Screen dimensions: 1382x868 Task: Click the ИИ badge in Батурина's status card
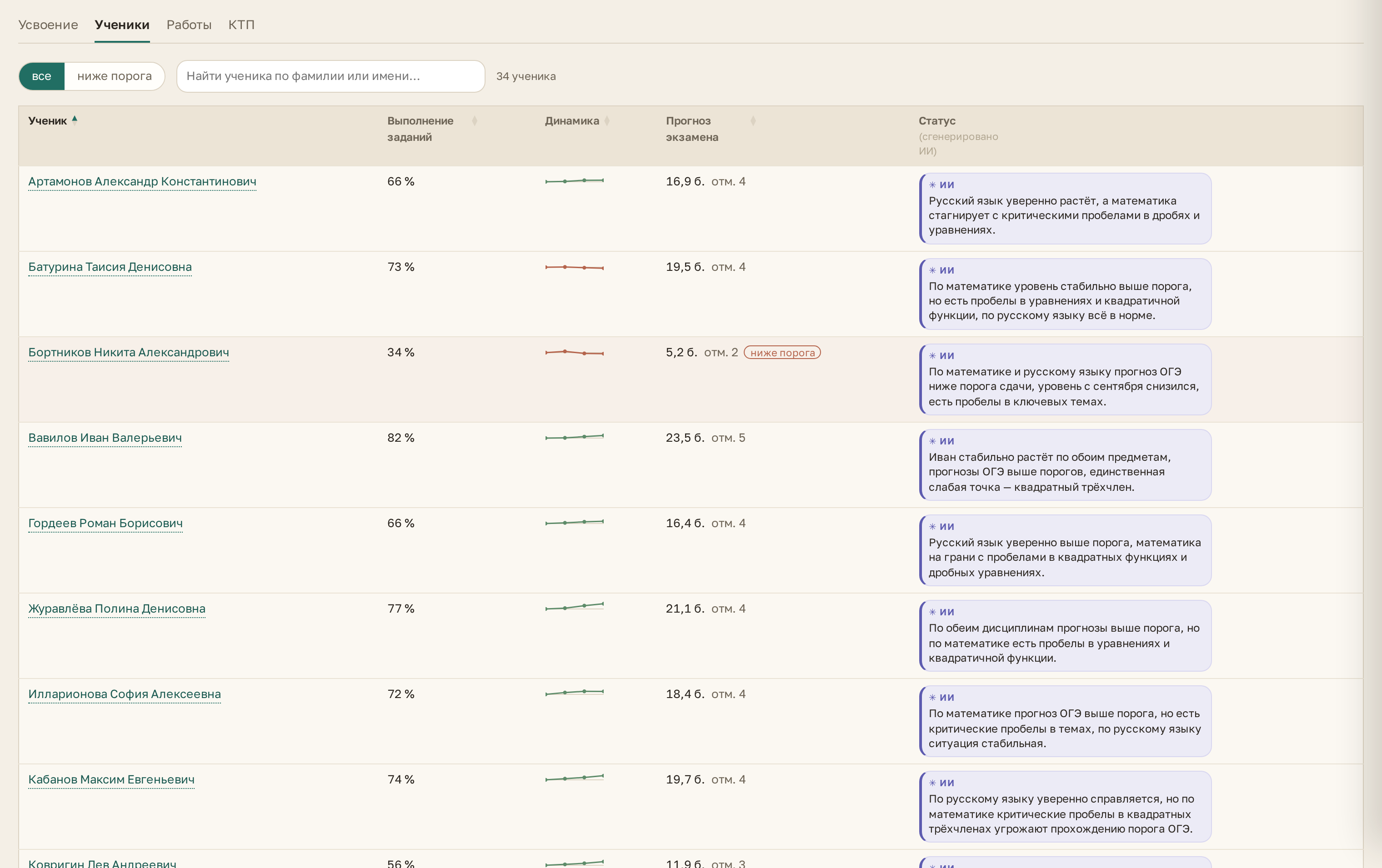tap(941, 270)
